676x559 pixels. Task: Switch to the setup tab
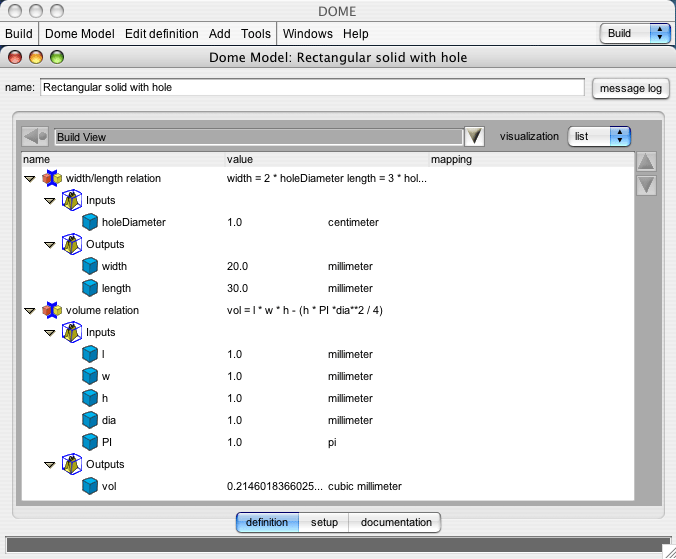tap(324, 522)
